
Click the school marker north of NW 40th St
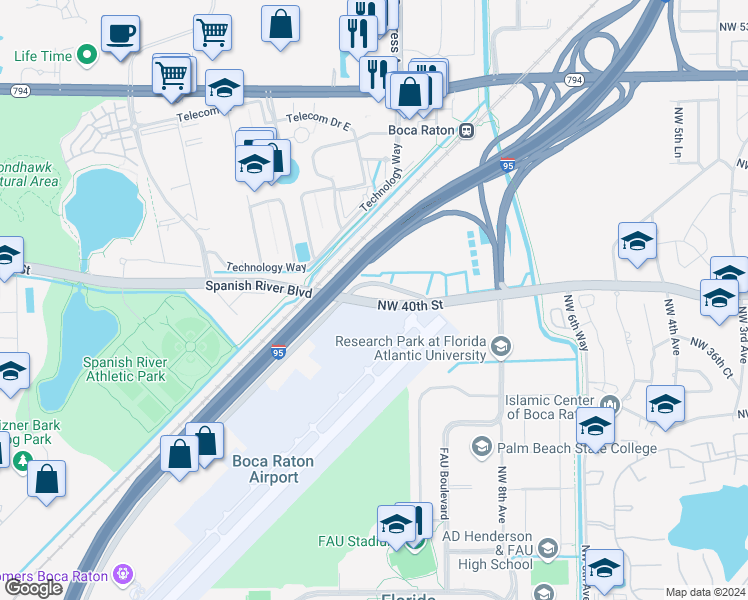637,243
